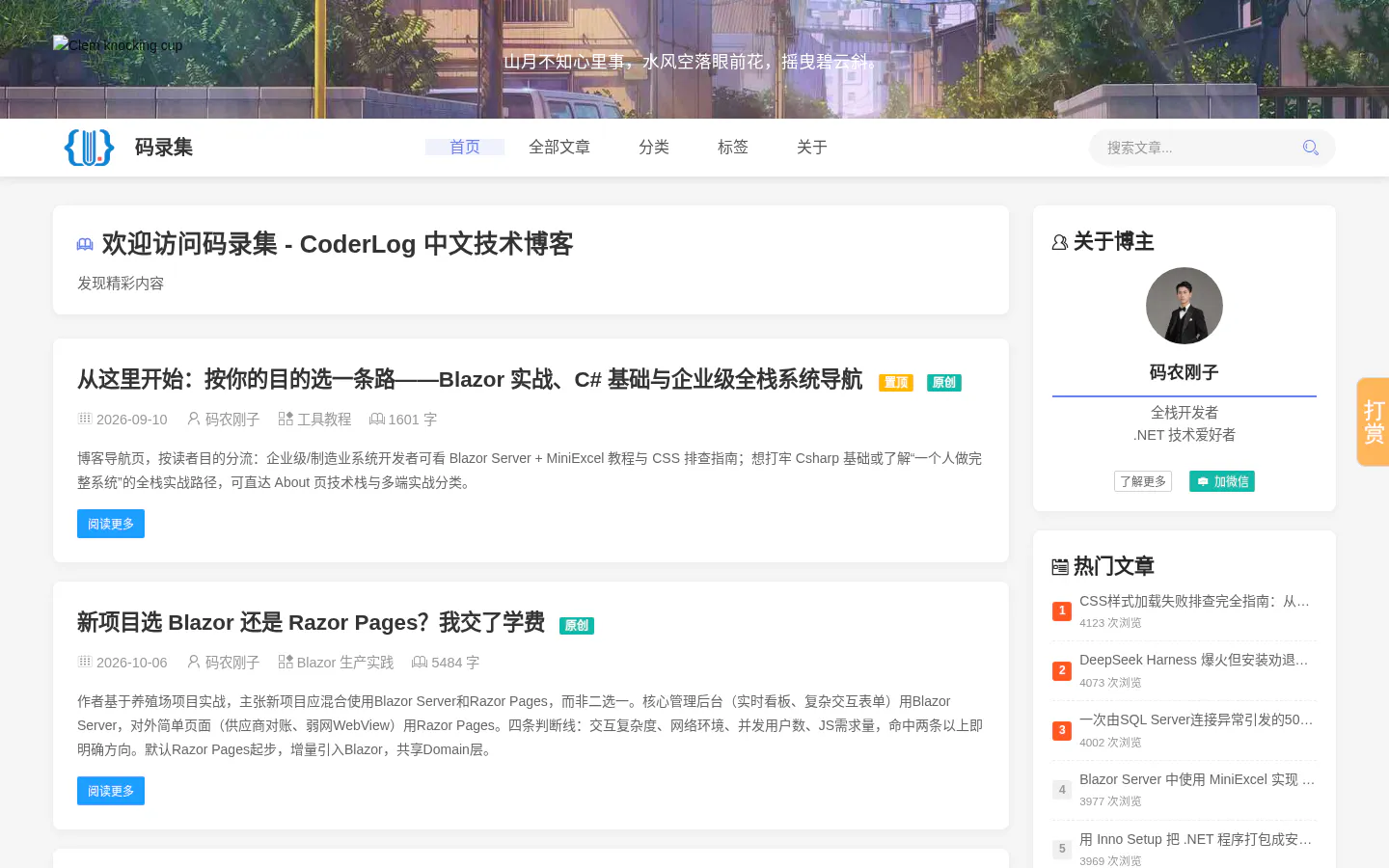The image size is (1389, 868).
Task: Click the 热门文章 section heading
Action: [x=1114, y=566]
